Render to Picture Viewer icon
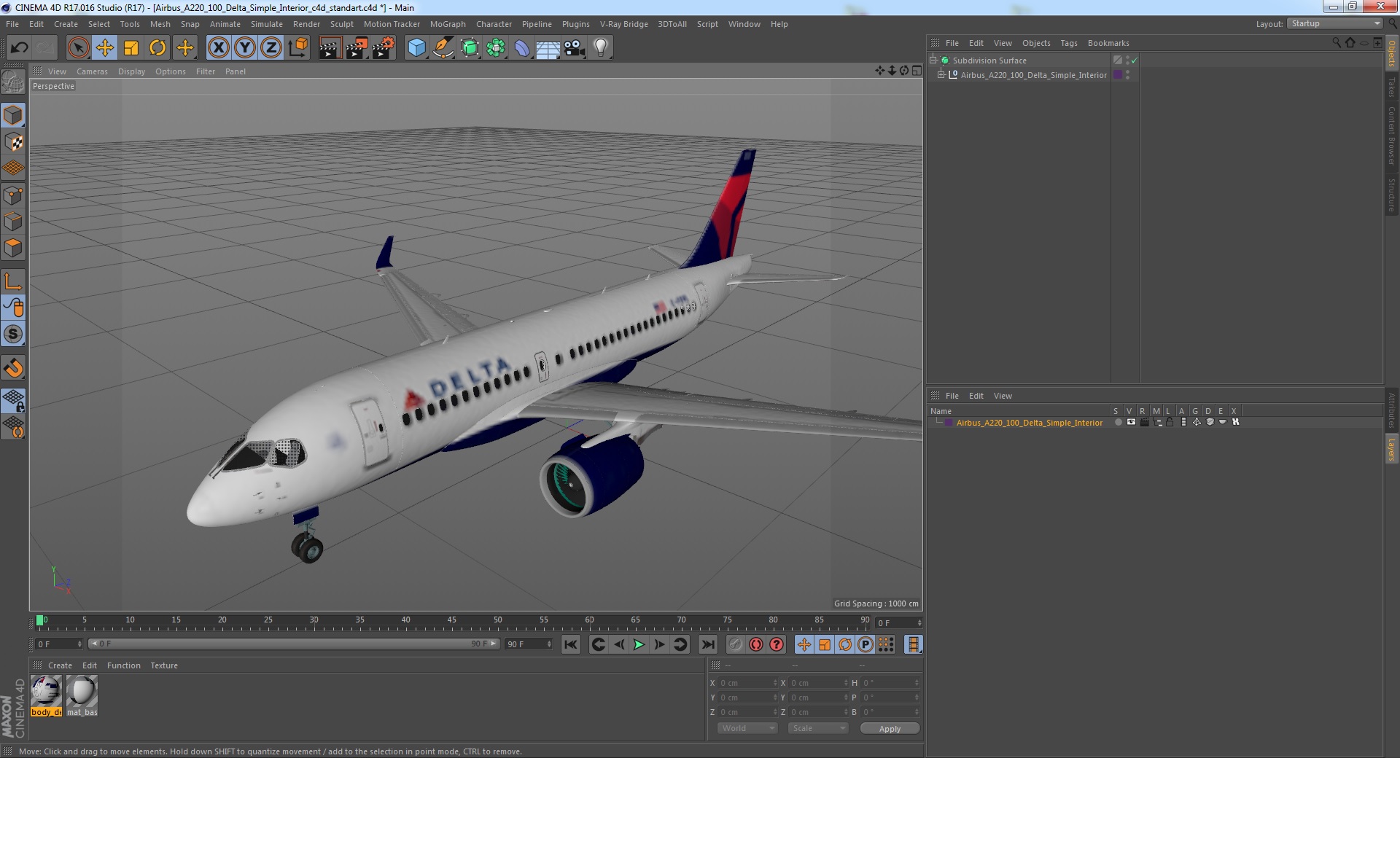 pos(357,48)
